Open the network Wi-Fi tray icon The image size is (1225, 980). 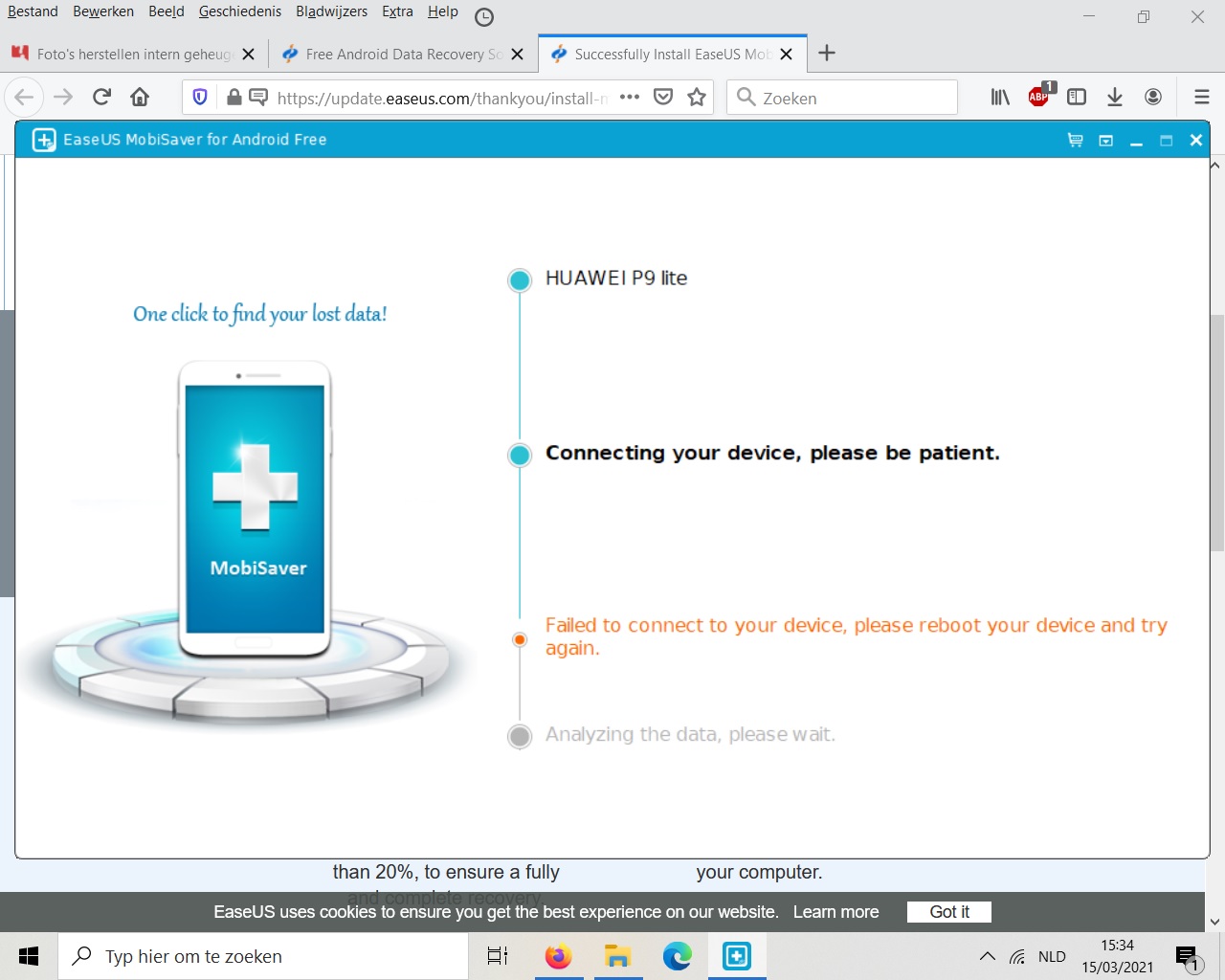(1018, 956)
